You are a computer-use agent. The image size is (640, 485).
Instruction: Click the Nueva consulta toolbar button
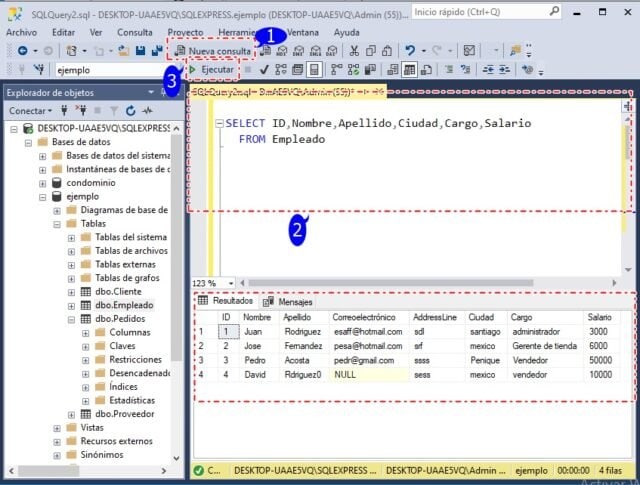[x=214, y=50]
